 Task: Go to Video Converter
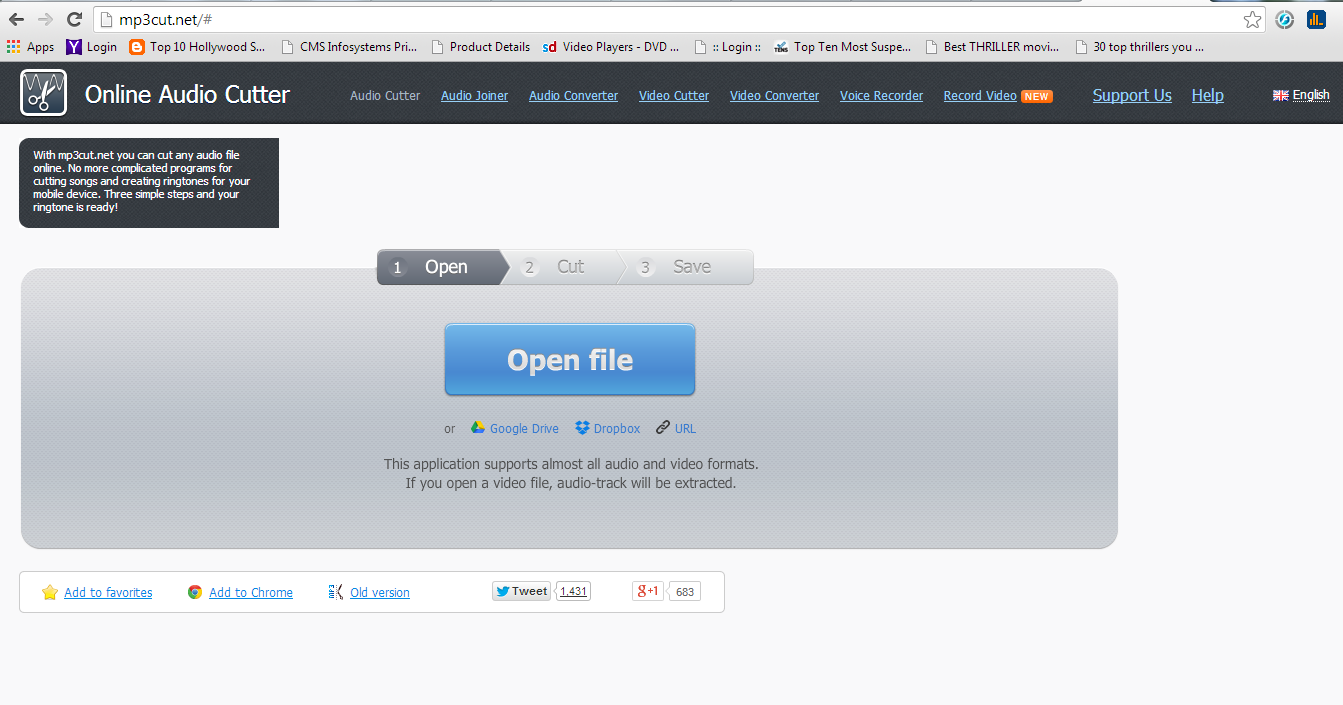[774, 96]
